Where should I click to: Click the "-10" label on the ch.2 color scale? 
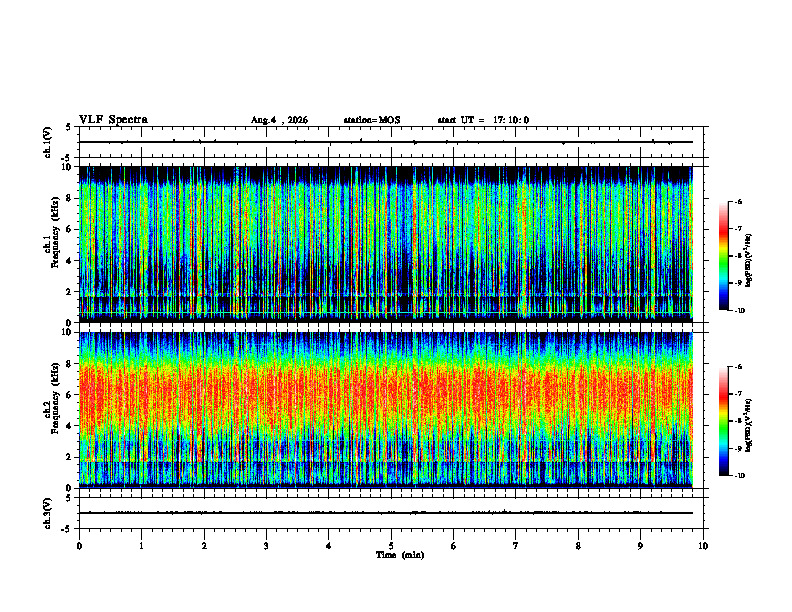pyautogui.click(x=739, y=476)
